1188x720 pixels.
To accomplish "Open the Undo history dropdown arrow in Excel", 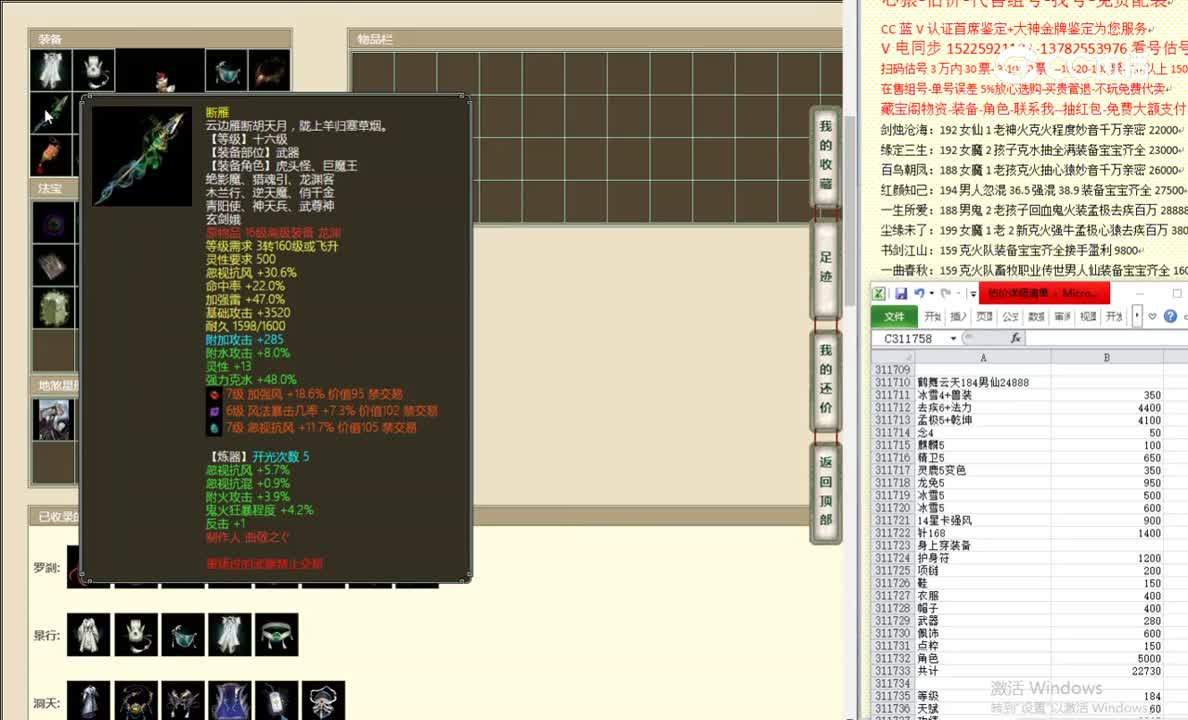I will pos(931,293).
